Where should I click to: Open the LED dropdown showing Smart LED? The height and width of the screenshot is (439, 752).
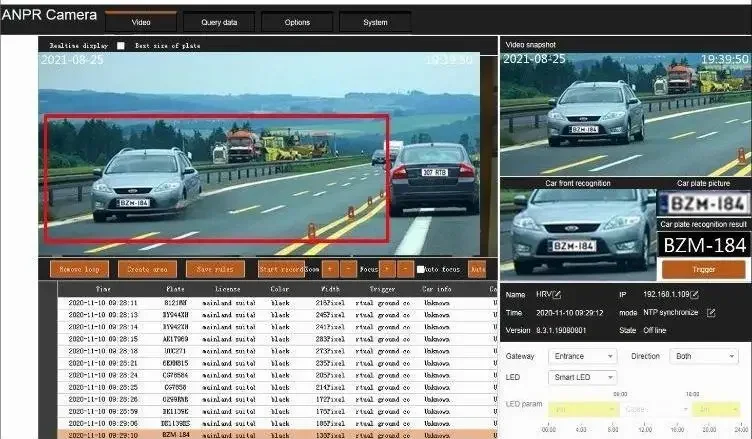(582, 378)
